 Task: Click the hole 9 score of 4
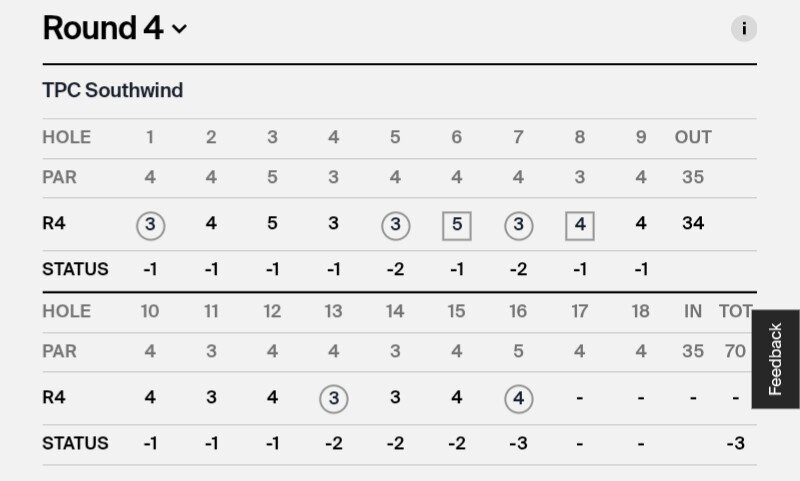click(641, 223)
